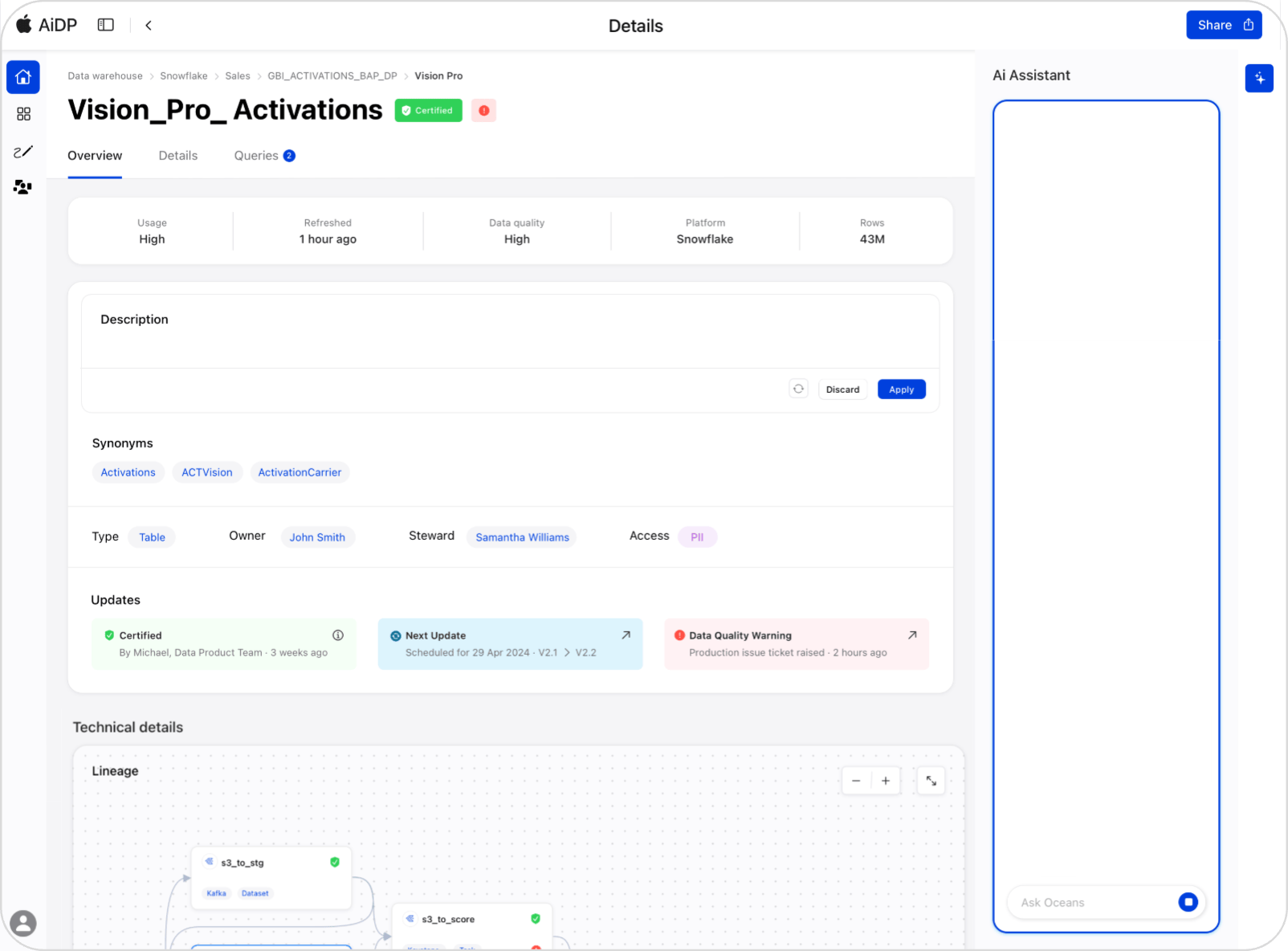Click the Refreshed 1 hour ago stat
The image size is (1288, 951).
pos(328,231)
